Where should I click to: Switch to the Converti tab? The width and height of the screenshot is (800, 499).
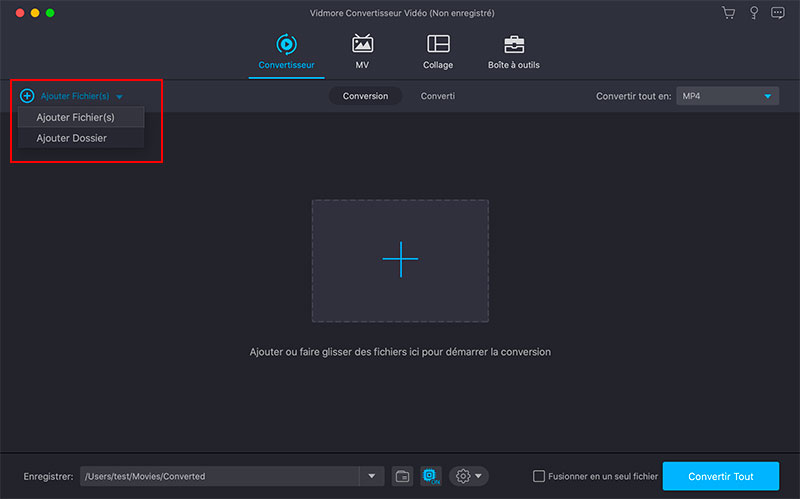pos(438,96)
